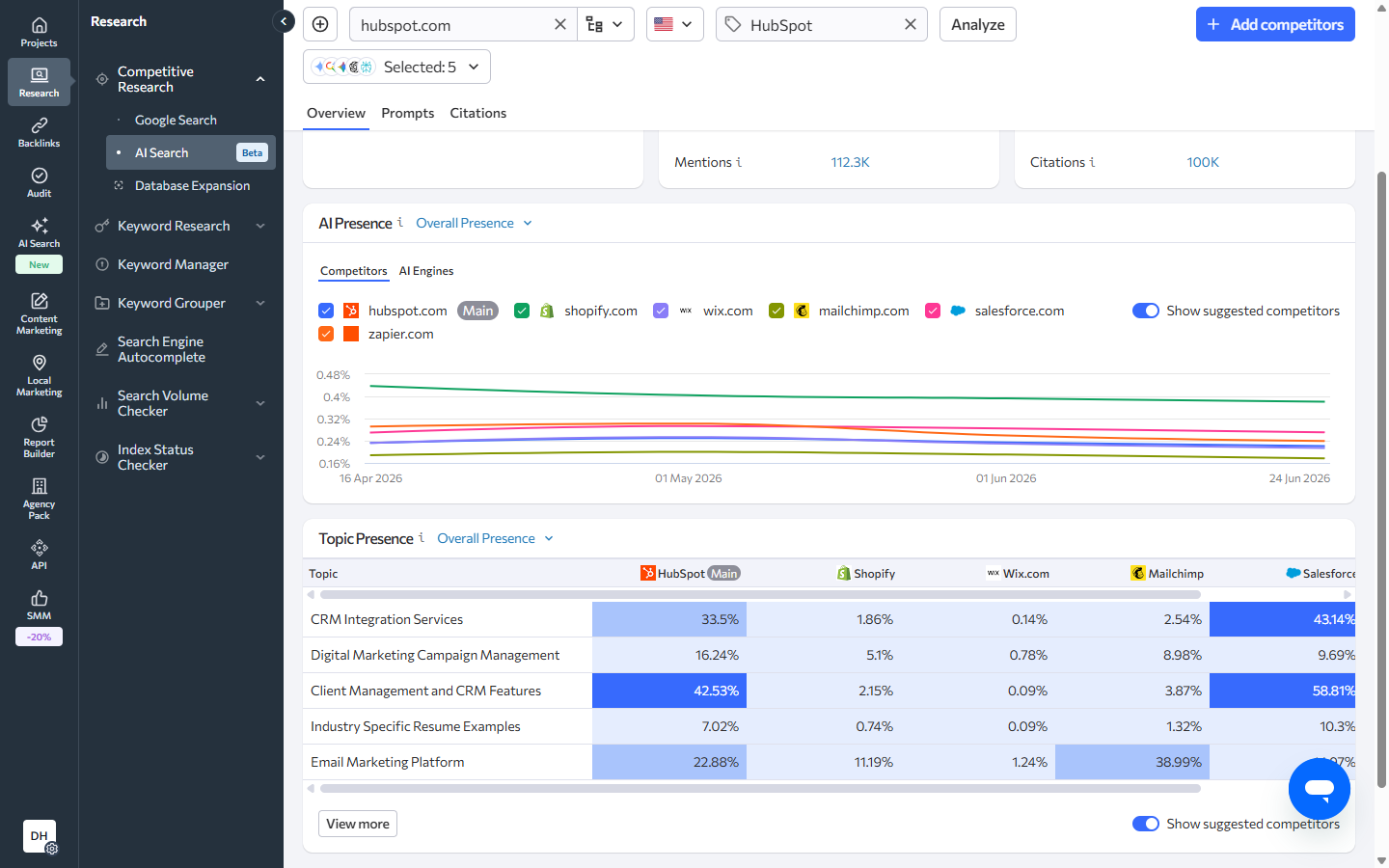Screen dimensions: 1389x868
Task: Expand the Index Status Checker menu
Action: [x=260, y=457]
